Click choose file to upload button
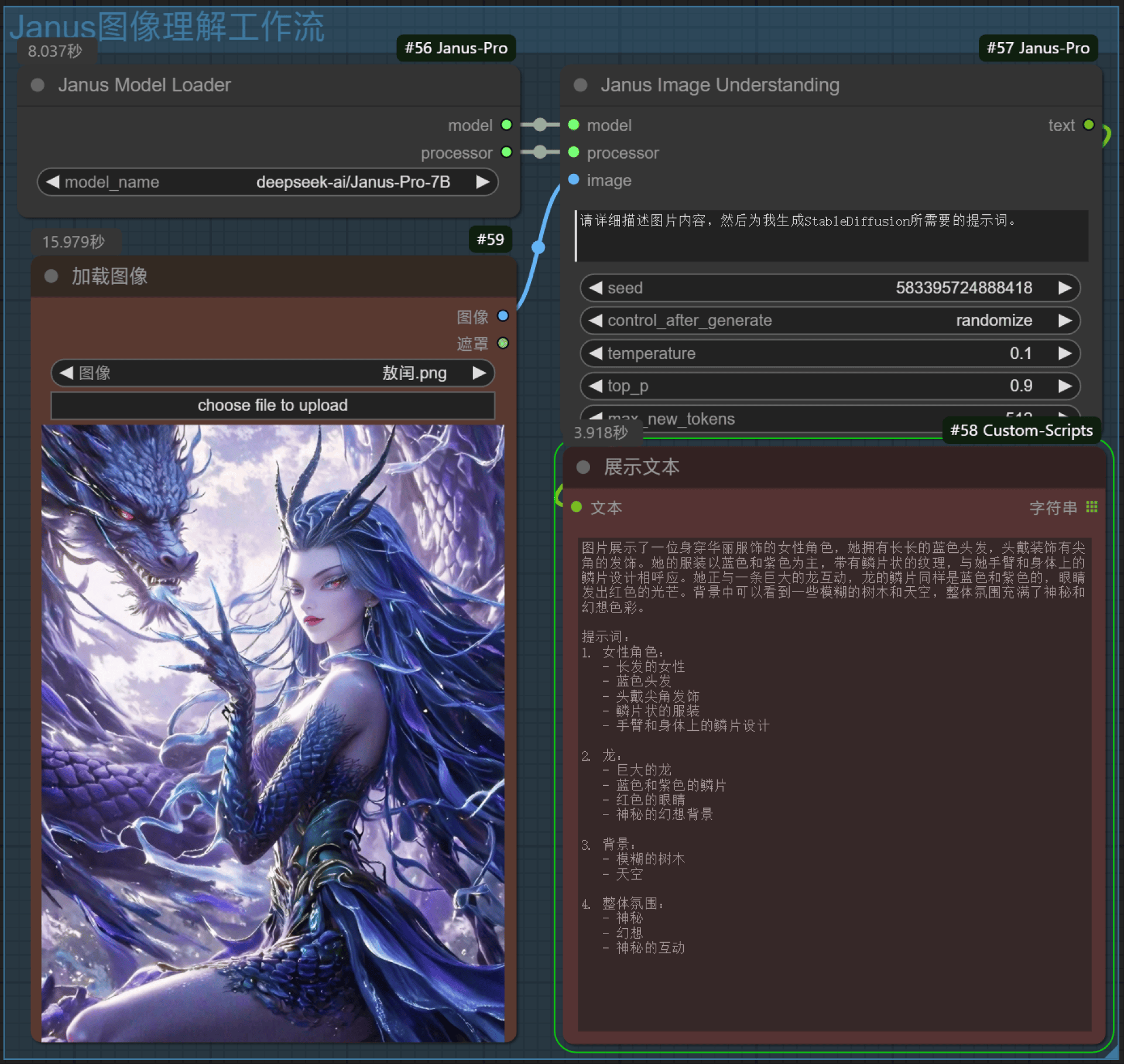Viewport: 1124px width, 1064px height. coord(273,405)
